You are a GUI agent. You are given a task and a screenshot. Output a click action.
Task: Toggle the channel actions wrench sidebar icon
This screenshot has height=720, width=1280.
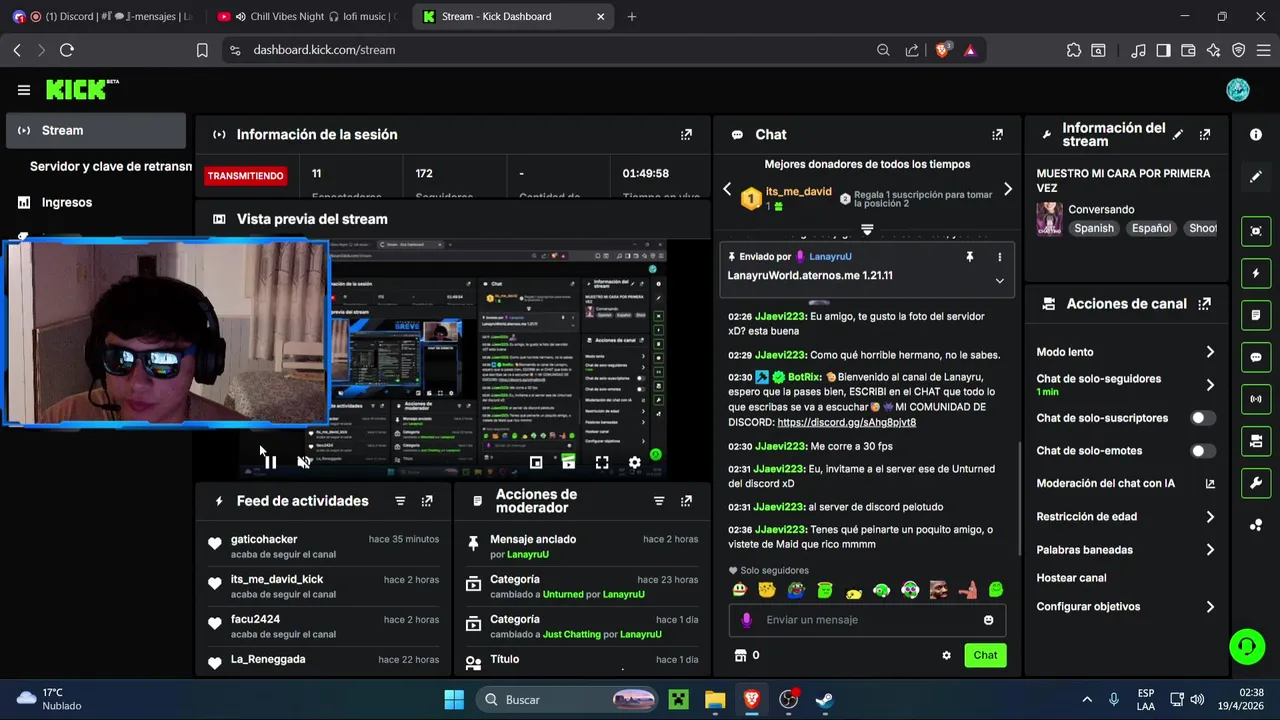pos(1256,483)
